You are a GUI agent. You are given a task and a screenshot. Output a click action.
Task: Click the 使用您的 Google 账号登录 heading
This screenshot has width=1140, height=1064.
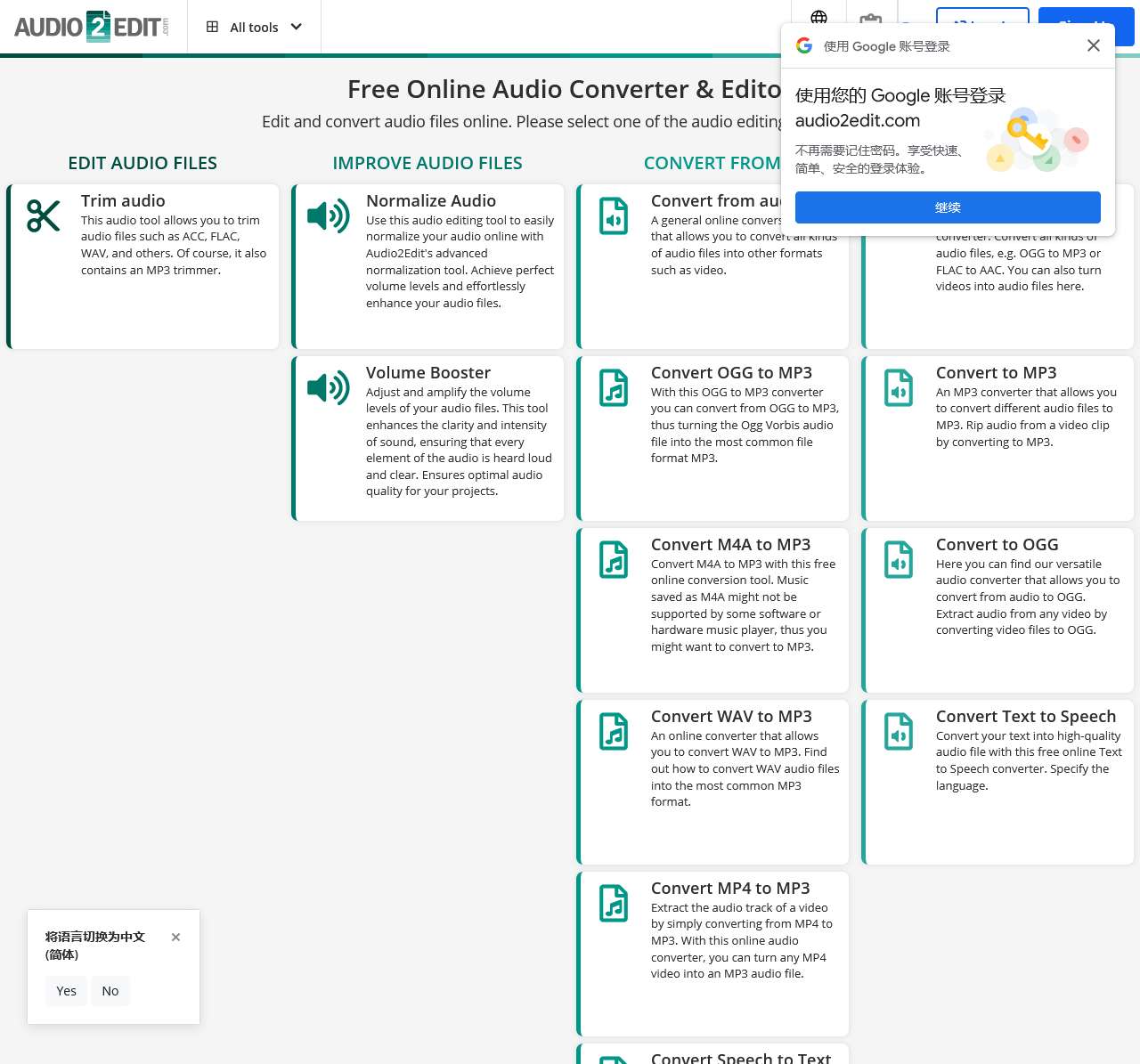click(x=900, y=95)
